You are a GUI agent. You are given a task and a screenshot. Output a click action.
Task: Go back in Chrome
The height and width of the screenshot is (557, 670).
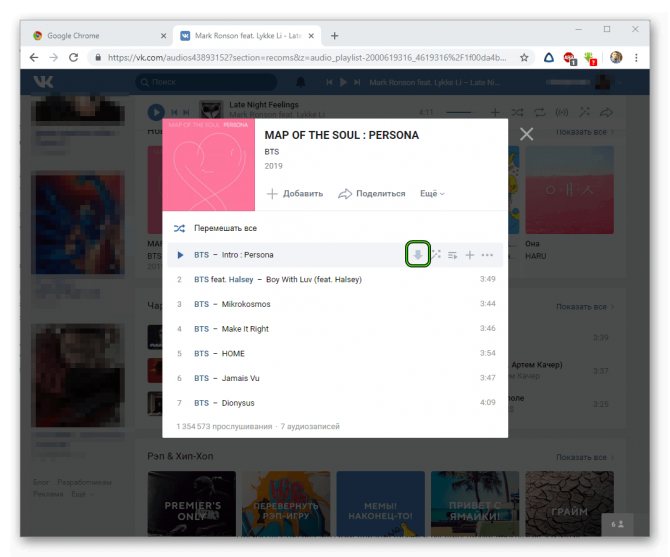34,57
